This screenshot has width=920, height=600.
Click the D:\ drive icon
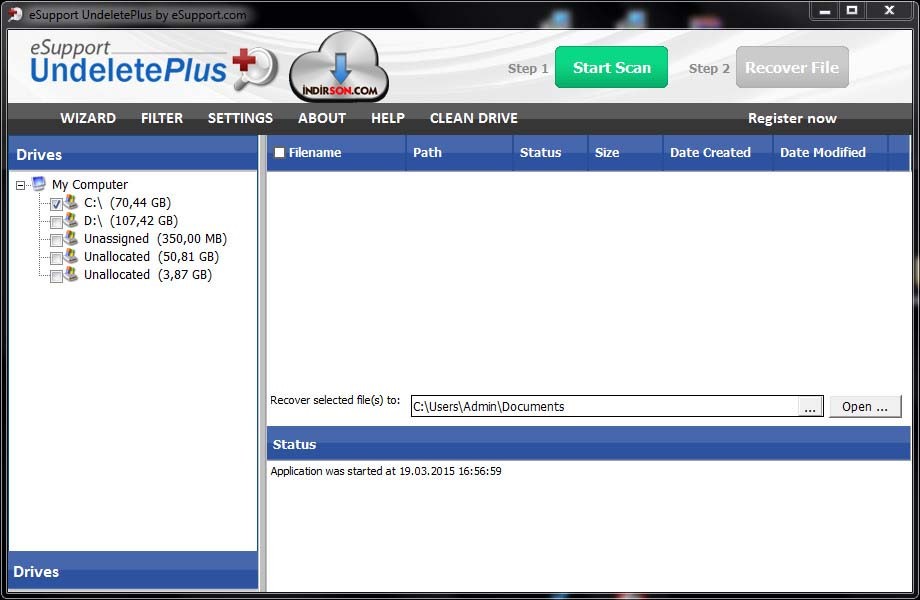click(71, 220)
